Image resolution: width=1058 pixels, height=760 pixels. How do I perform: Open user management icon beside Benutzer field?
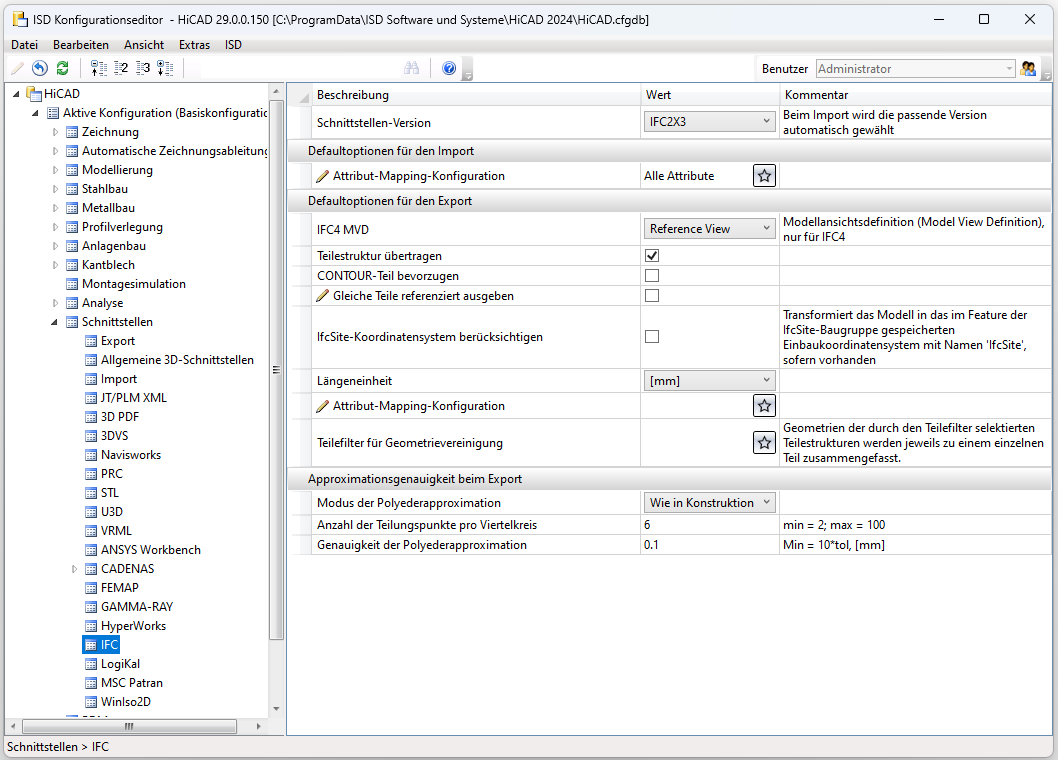[x=1028, y=68]
